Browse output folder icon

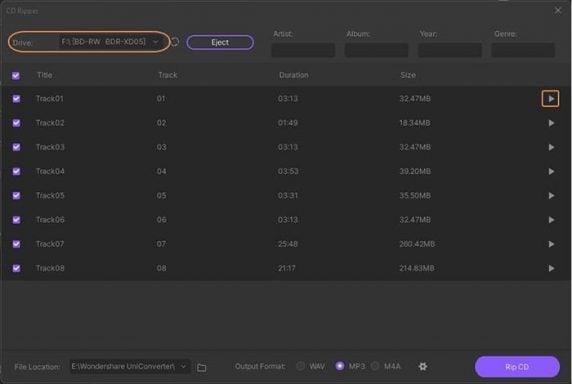pyautogui.click(x=202, y=367)
